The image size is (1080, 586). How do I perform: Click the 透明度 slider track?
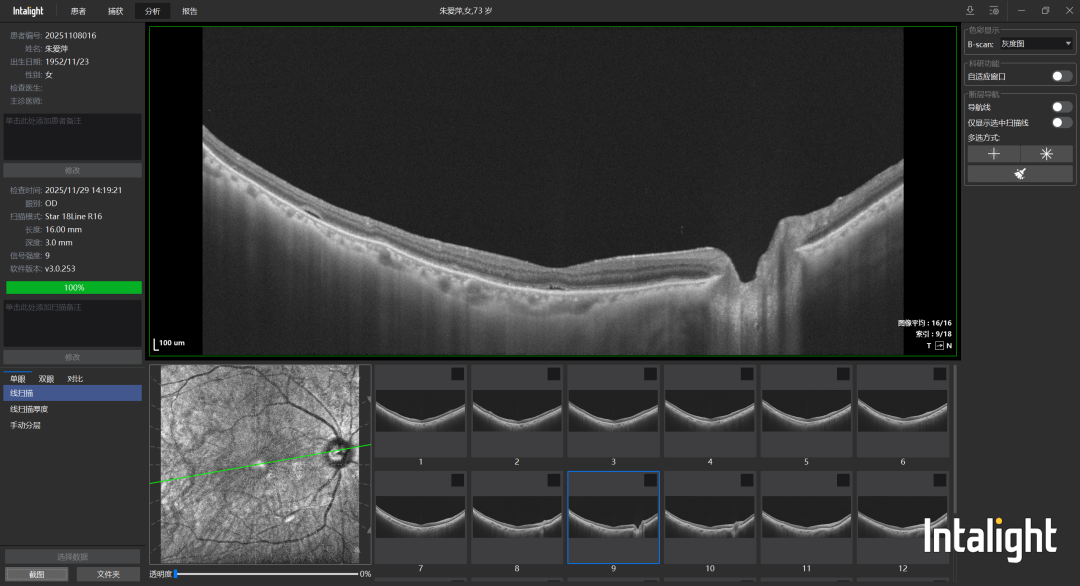[x=266, y=574]
